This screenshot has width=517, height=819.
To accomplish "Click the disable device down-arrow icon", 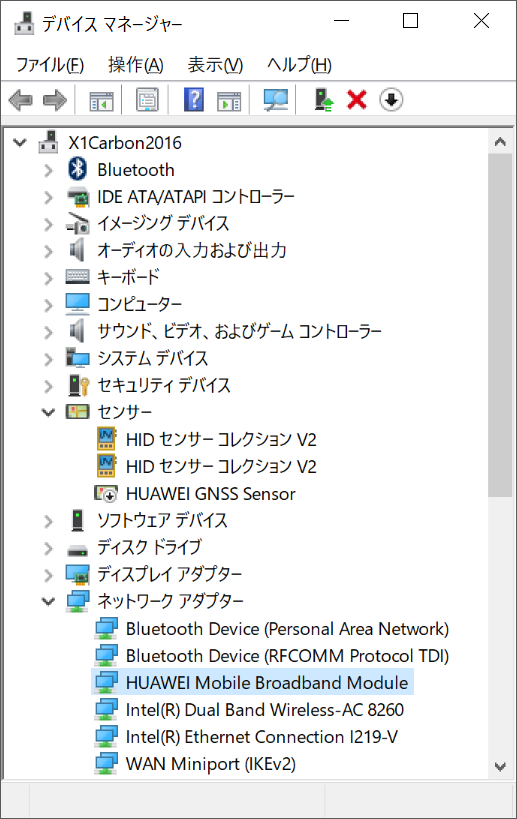I will pos(391,100).
